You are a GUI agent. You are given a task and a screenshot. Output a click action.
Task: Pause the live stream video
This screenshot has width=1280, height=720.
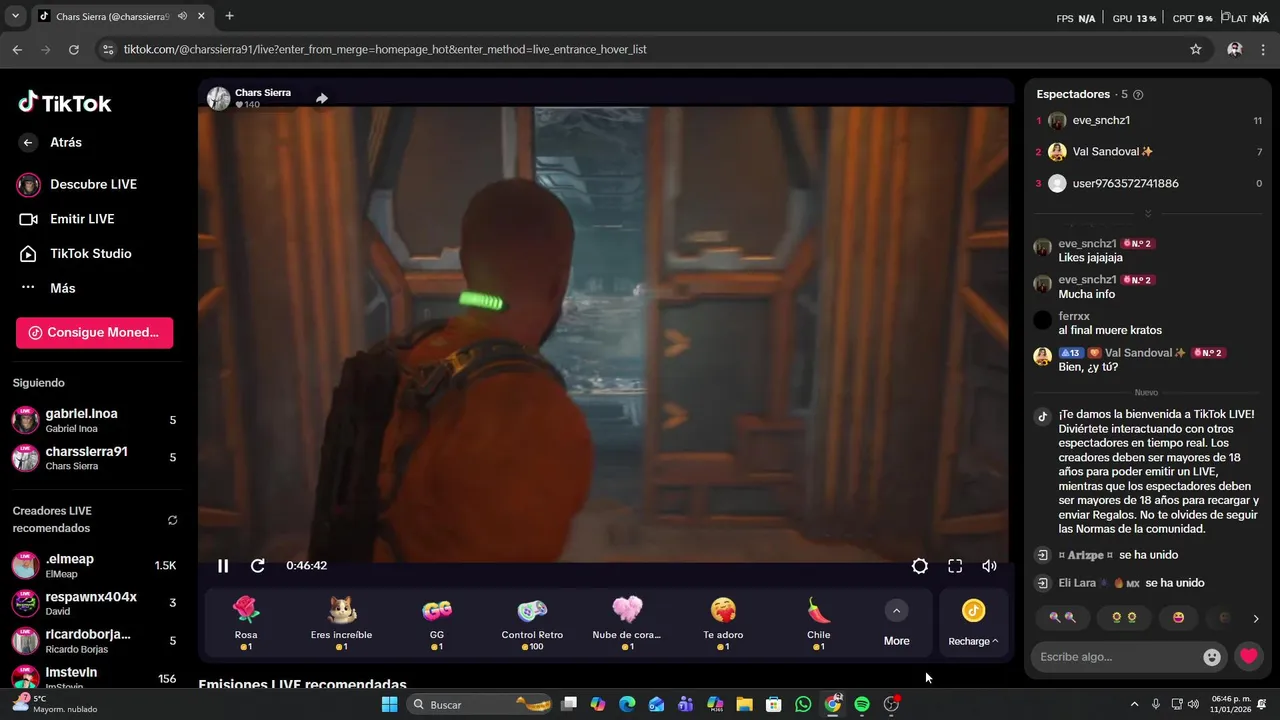[223, 566]
